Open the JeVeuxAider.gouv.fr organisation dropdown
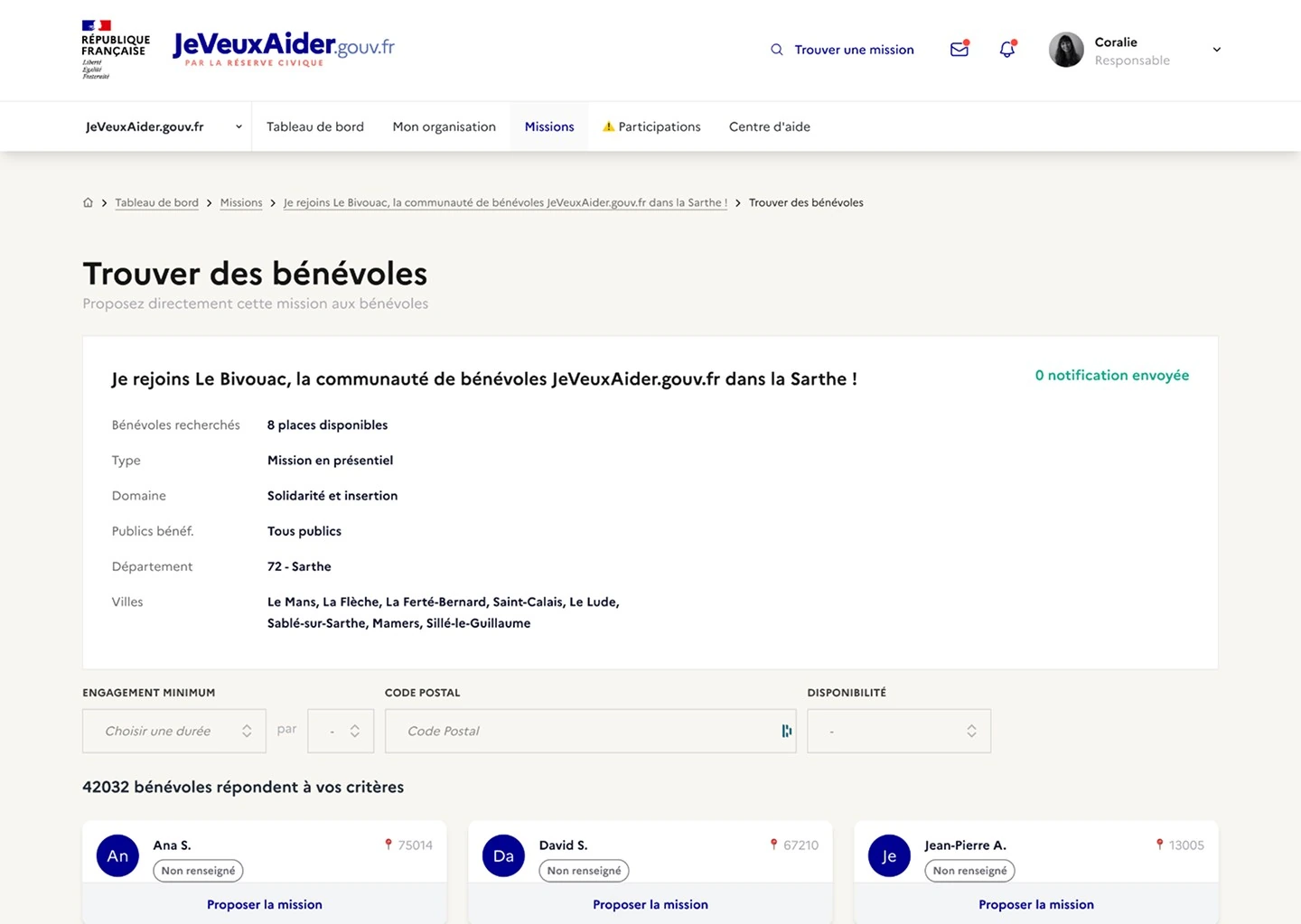 [164, 126]
